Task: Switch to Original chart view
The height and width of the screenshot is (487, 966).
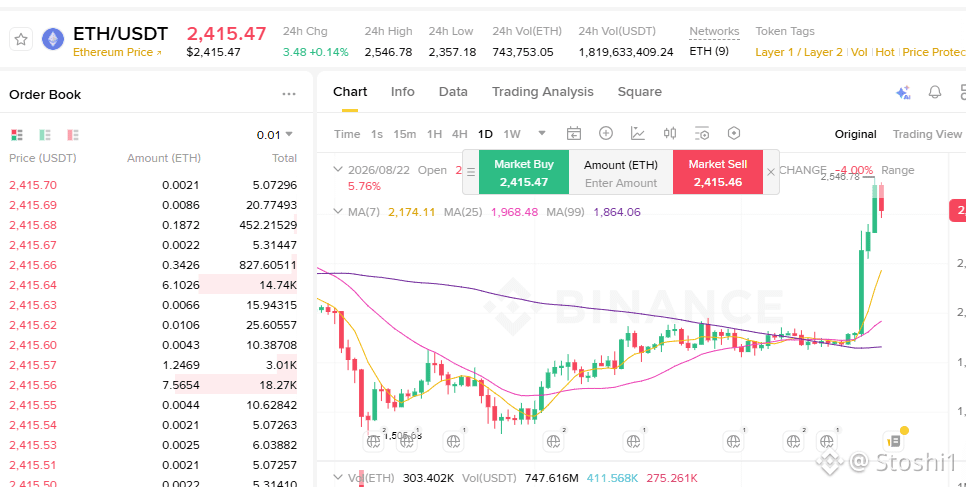Action: (855, 134)
